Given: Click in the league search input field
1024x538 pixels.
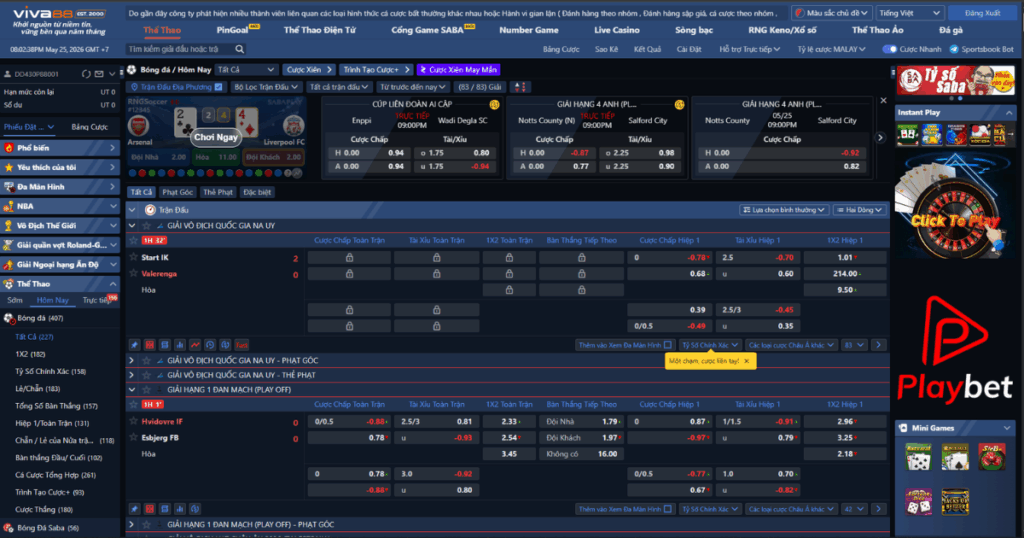Looking at the screenshot, I should (x=180, y=49).
